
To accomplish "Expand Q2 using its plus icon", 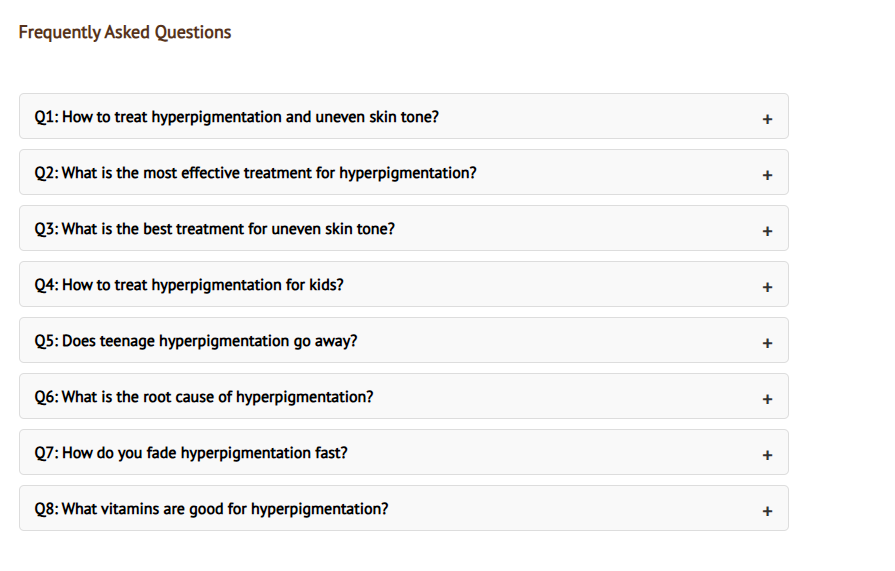I will tap(767, 175).
